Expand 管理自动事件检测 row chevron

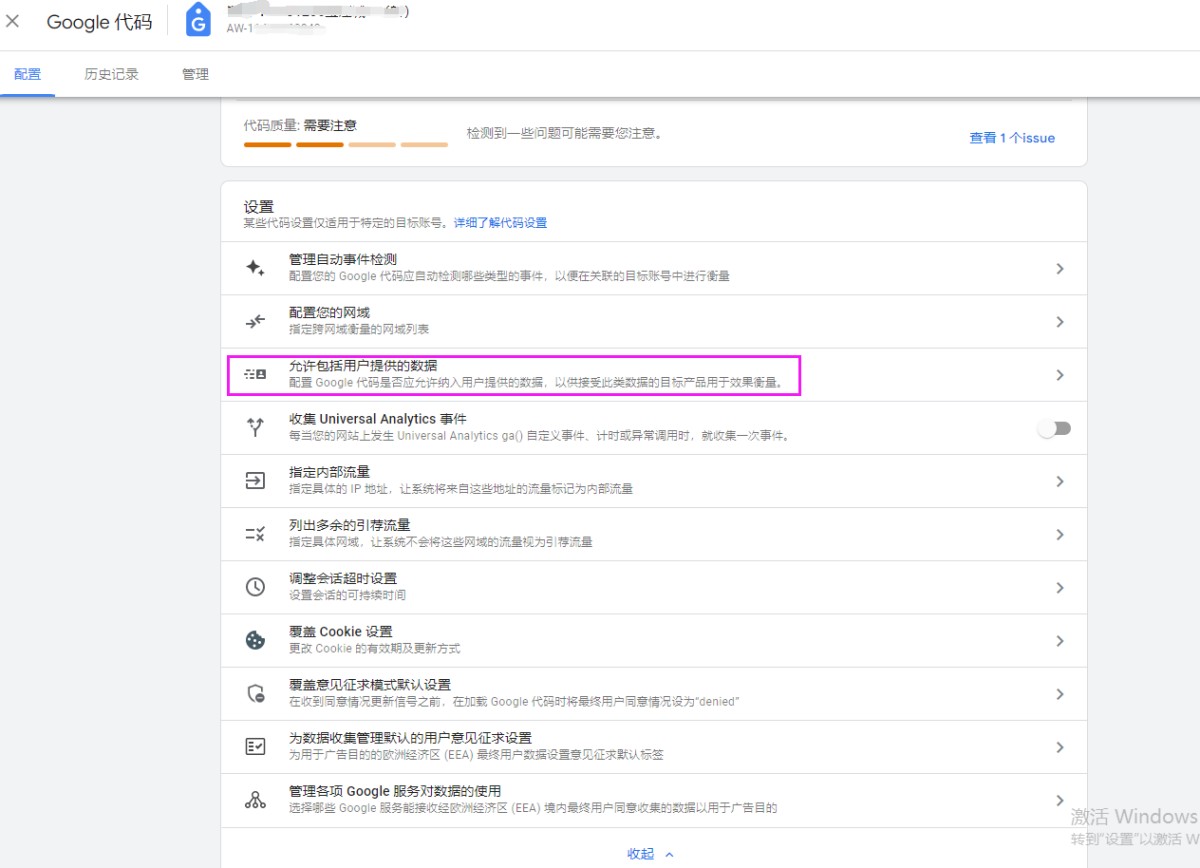pyautogui.click(x=1060, y=268)
